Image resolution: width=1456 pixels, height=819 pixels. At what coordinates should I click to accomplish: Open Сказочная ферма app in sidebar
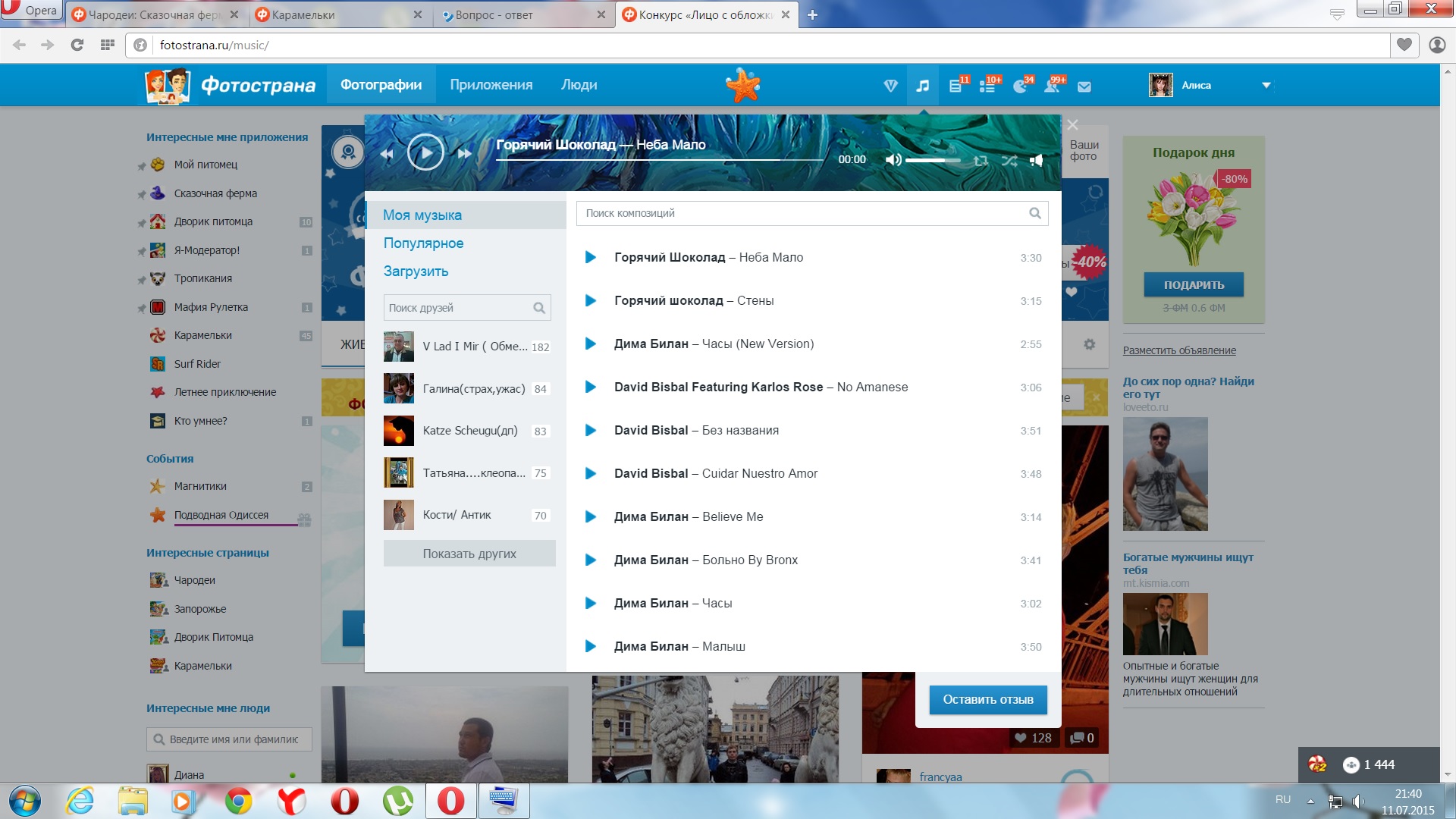pyautogui.click(x=215, y=193)
